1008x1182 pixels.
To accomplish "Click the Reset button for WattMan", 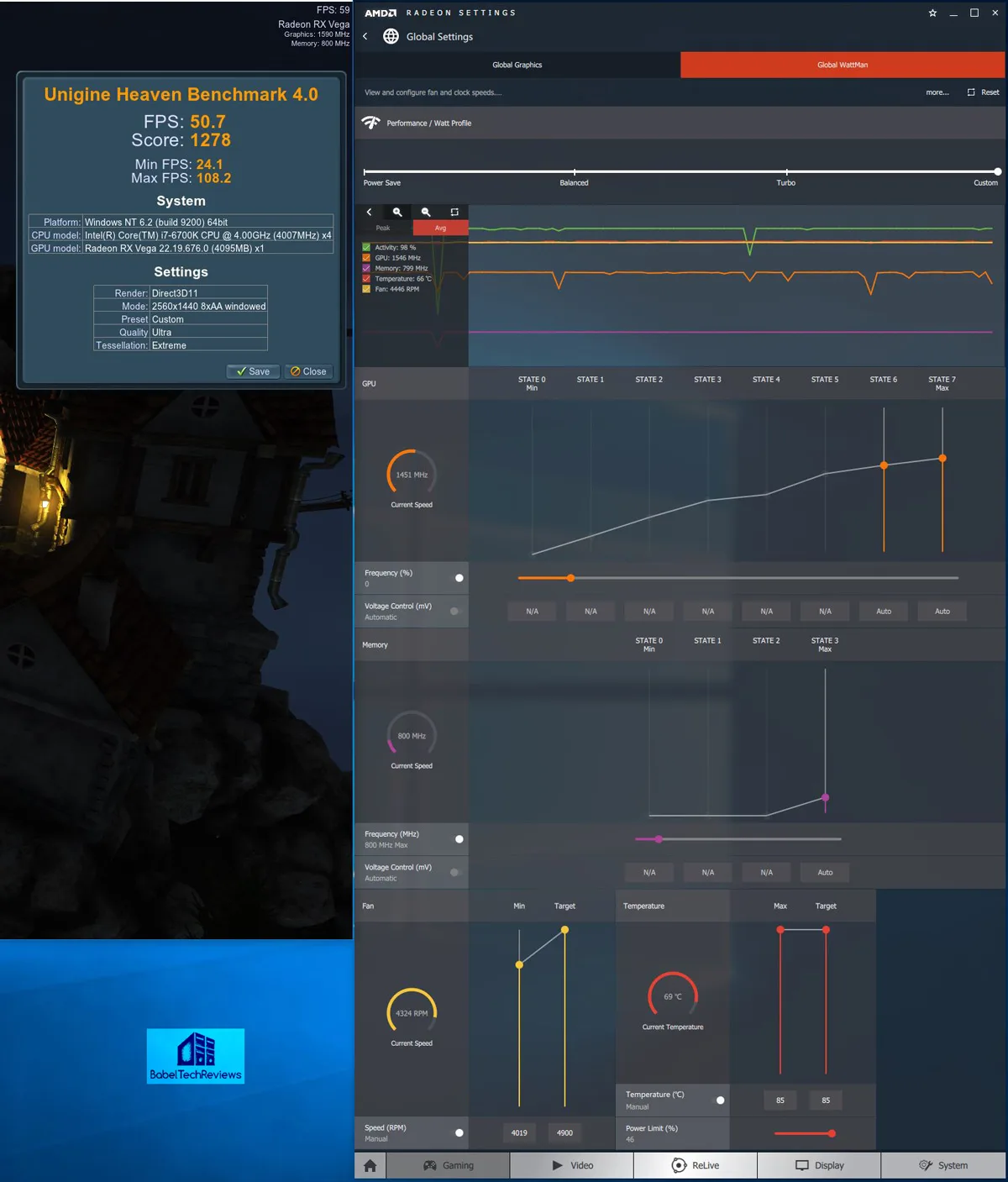I will 984,92.
